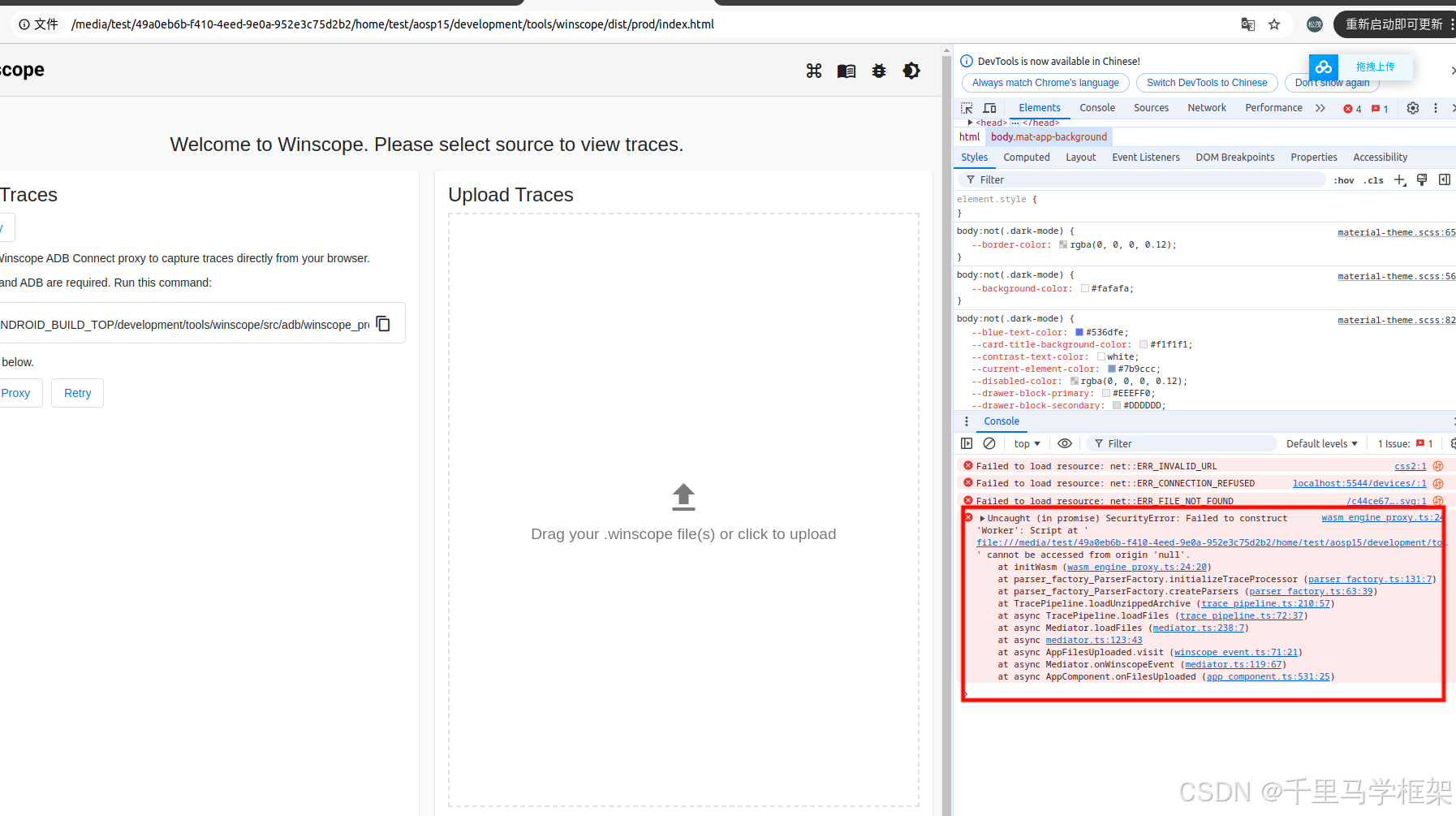
Task: Click the new style rule plus icon
Action: (x=1400, y=180)
